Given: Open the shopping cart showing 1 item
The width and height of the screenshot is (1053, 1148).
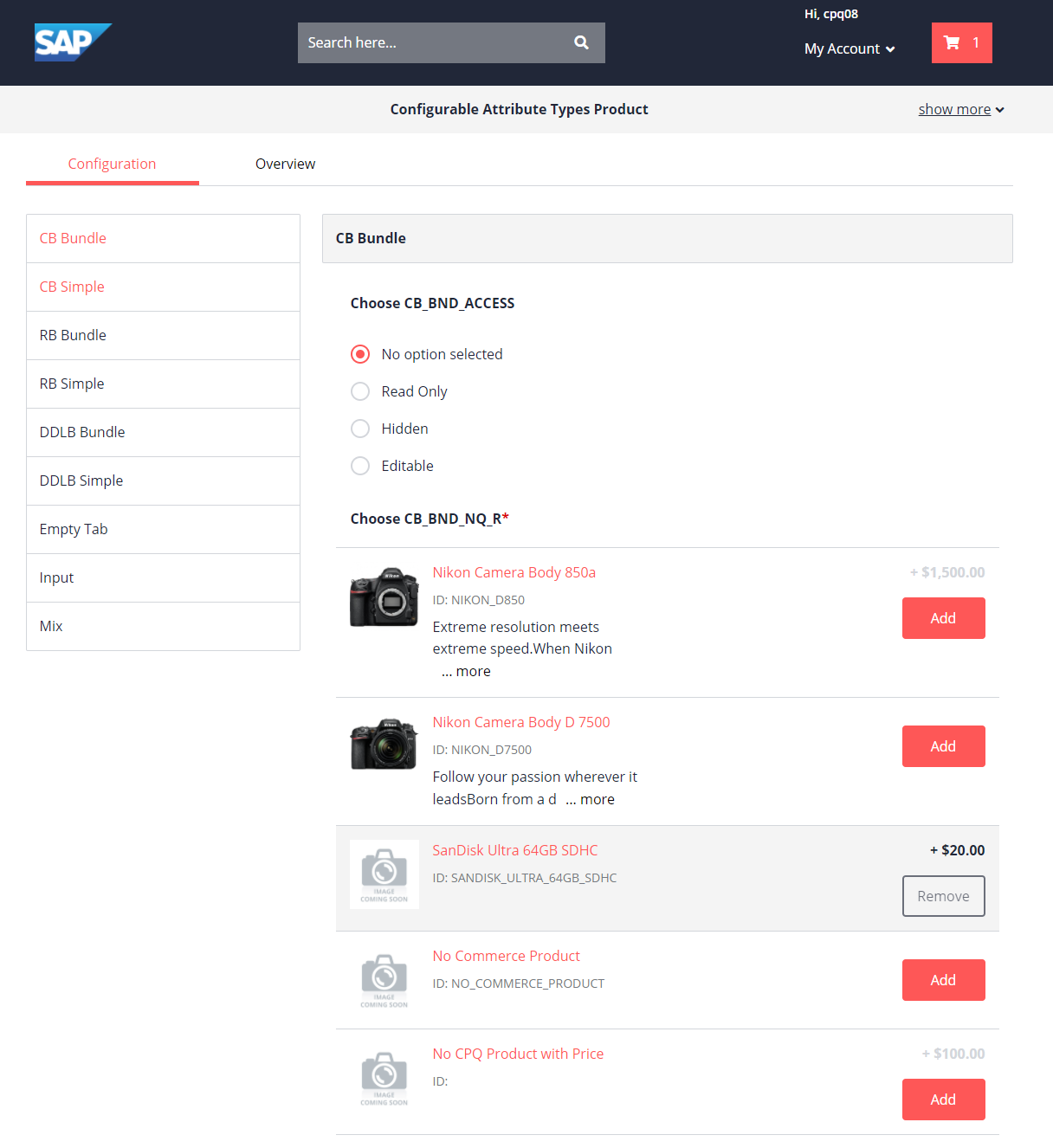Looking at the screenshot, I should (961, 42).
